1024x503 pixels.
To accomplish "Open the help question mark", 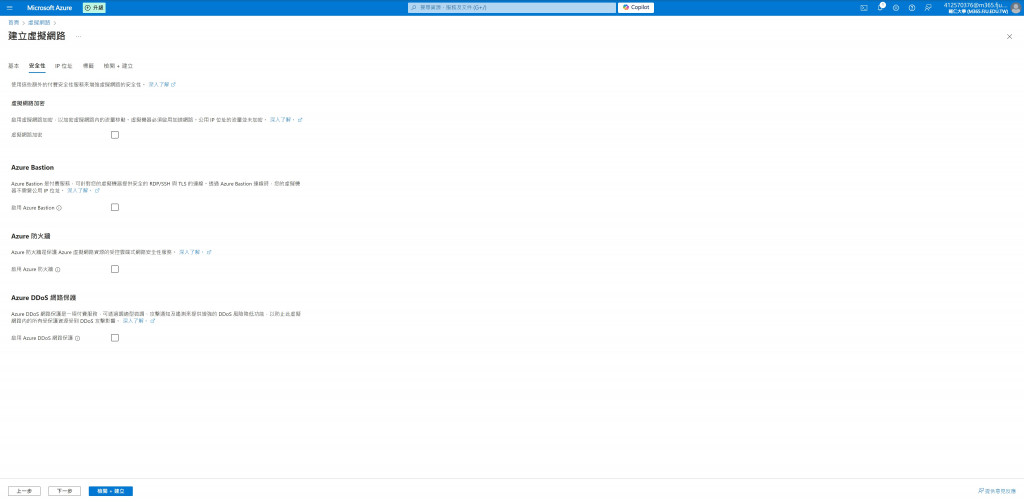I will 912,8.
